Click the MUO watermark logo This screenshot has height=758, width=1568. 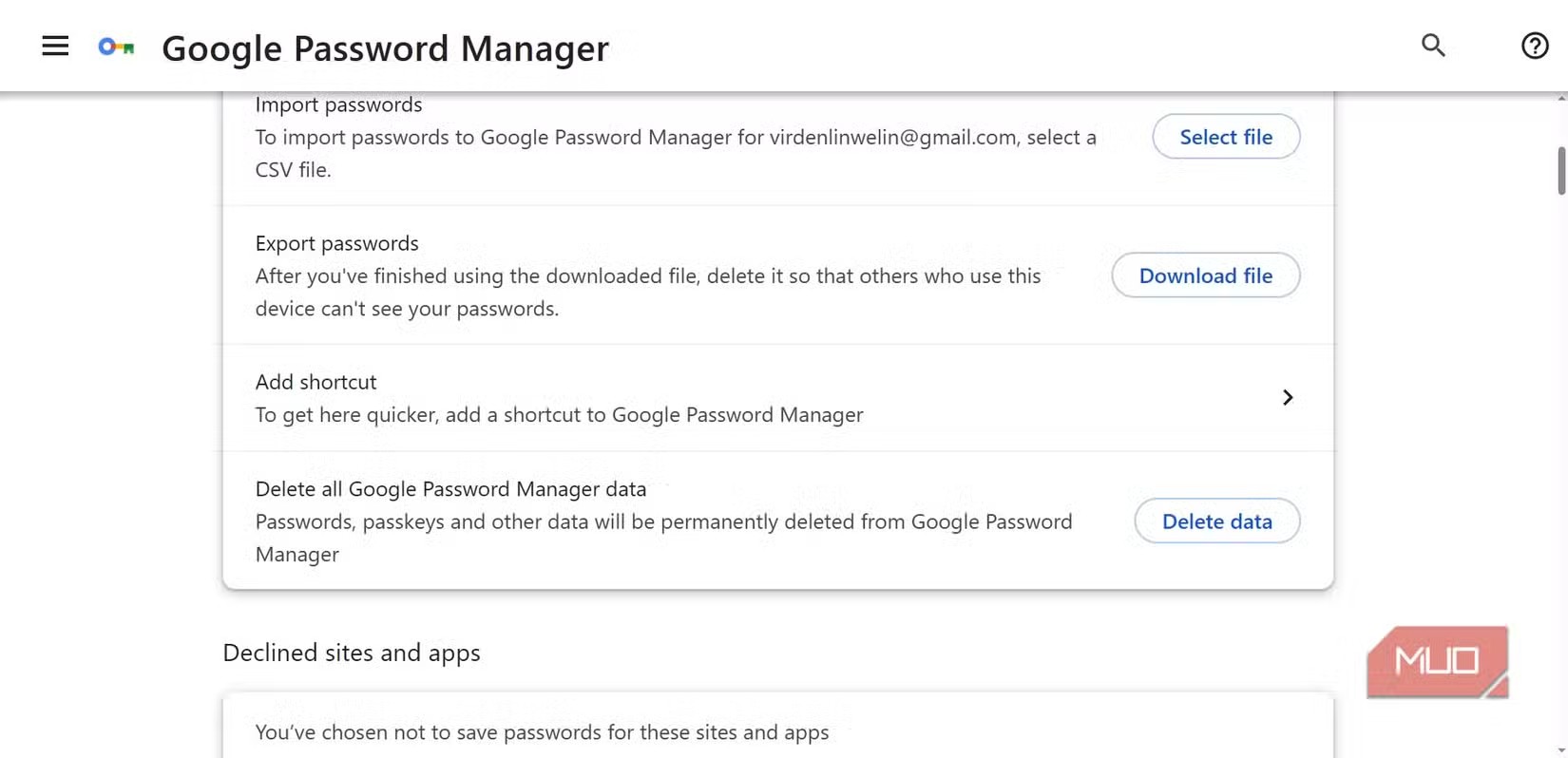1437,662
